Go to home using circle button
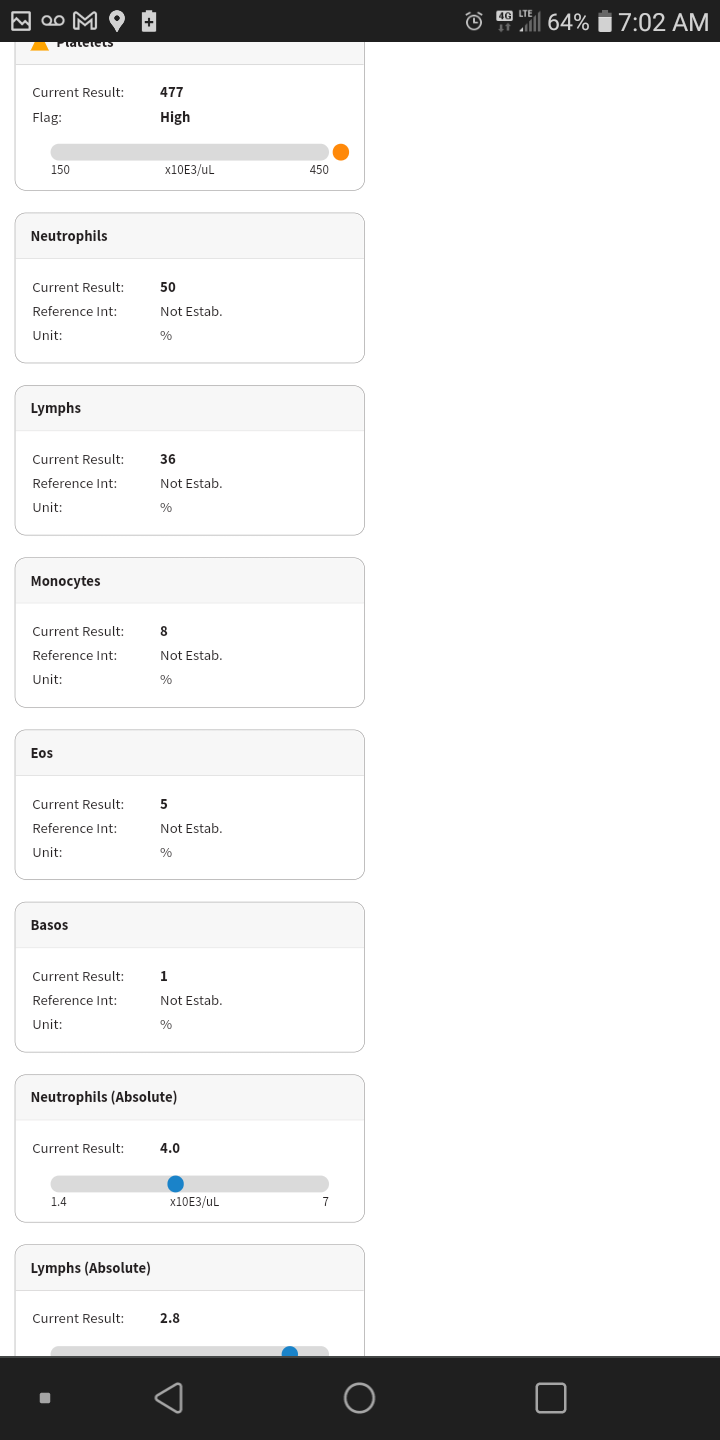The image size is (720, 1440). [359, 1398]
